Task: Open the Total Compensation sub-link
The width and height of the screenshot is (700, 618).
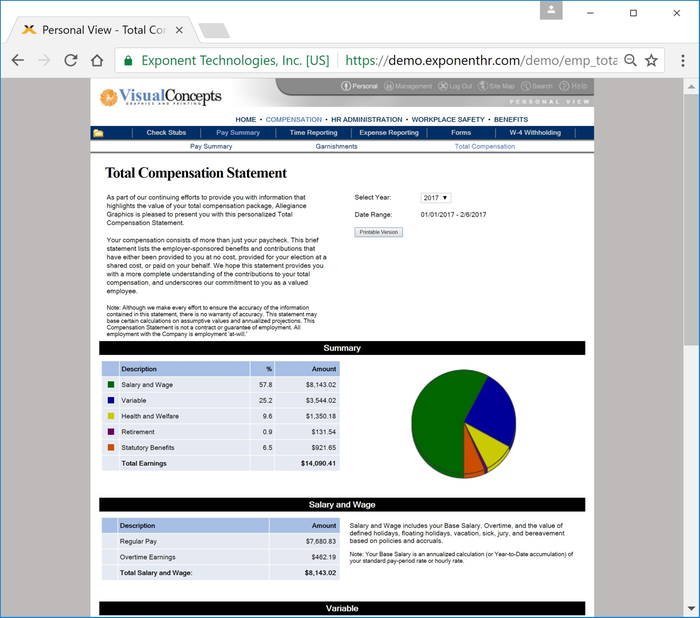Action: [484, 146]
